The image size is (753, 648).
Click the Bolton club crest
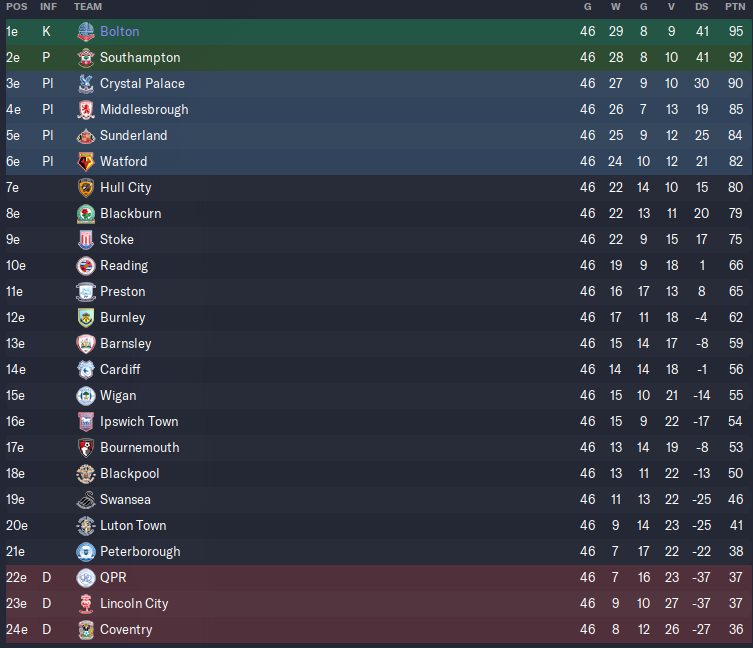coord(86,32)
